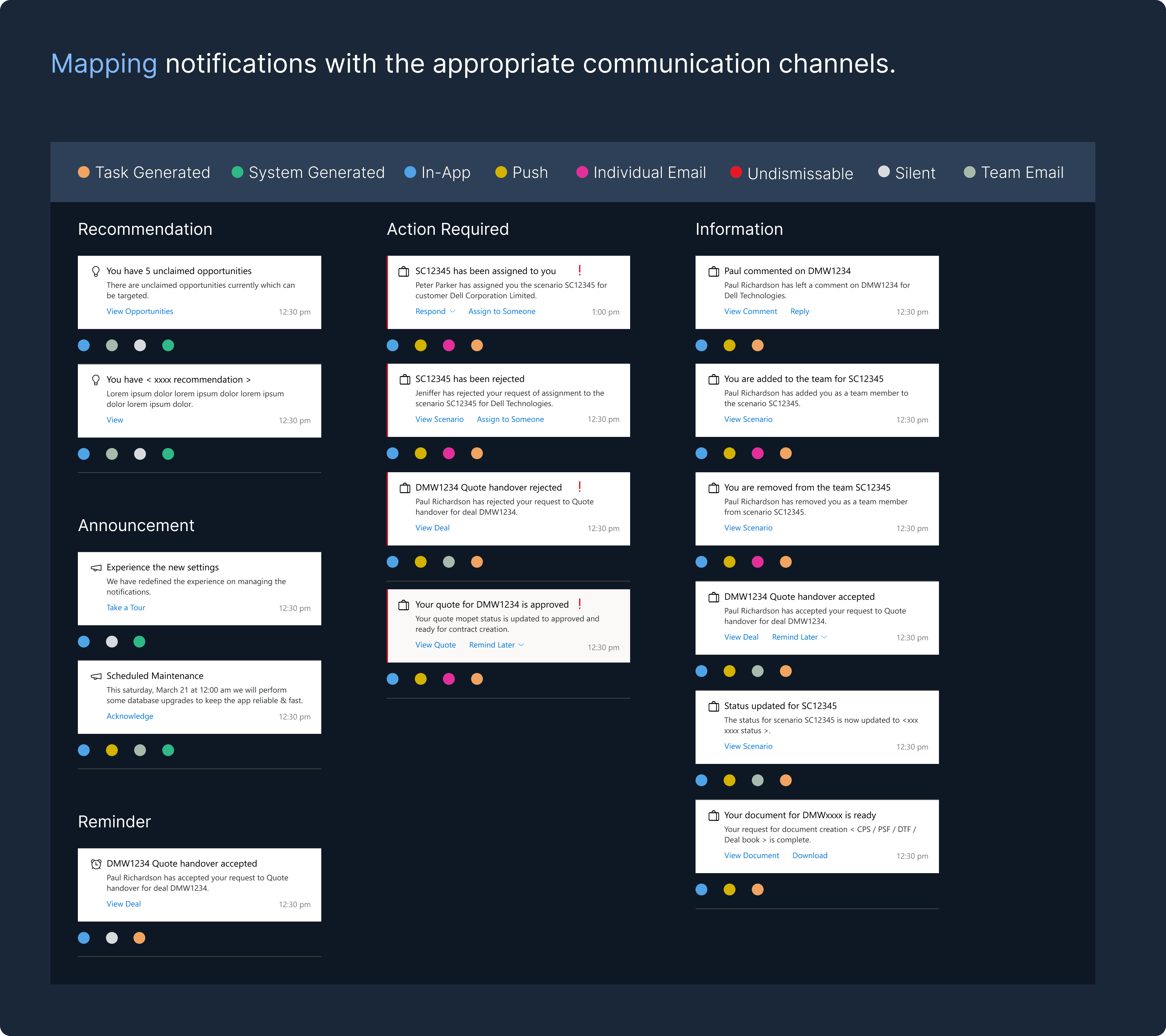Click the View Opportunities link
Screen dimensions: 1166x1036
pyautogui.click(x=140, y=311)
